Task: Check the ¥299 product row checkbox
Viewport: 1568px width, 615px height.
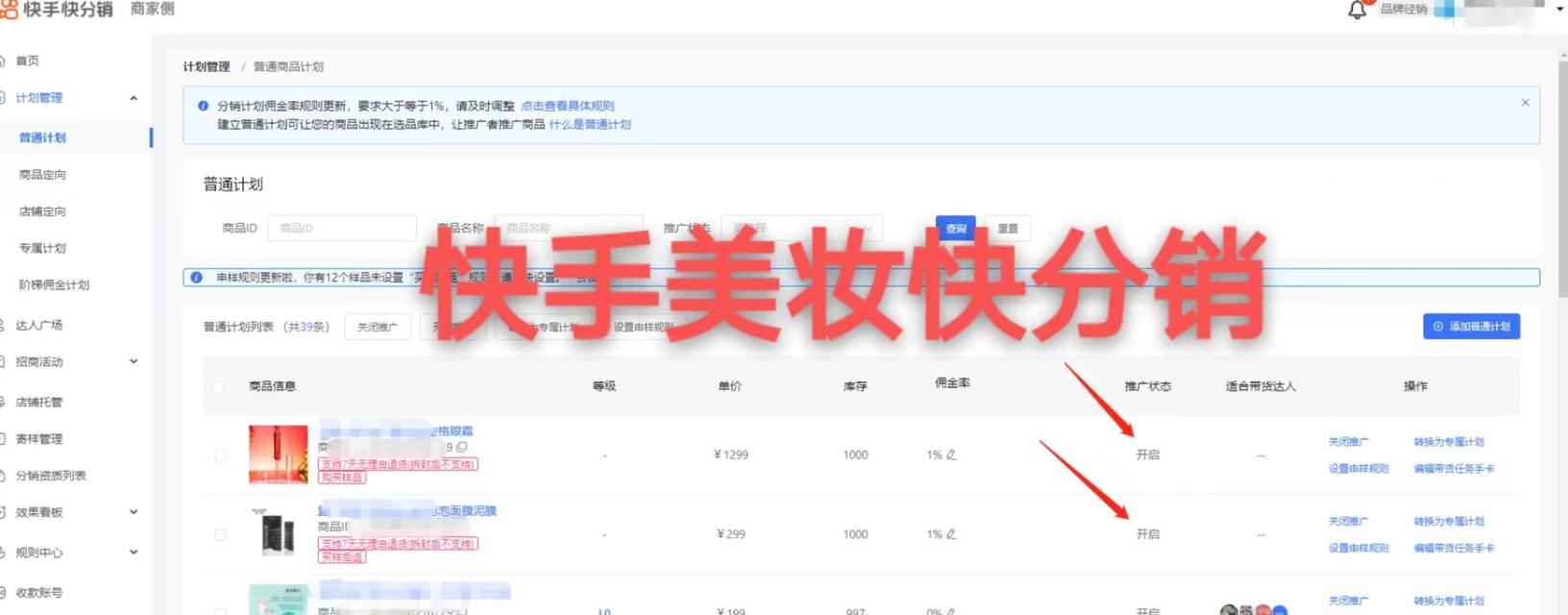Action: click(x=221, y=535)
